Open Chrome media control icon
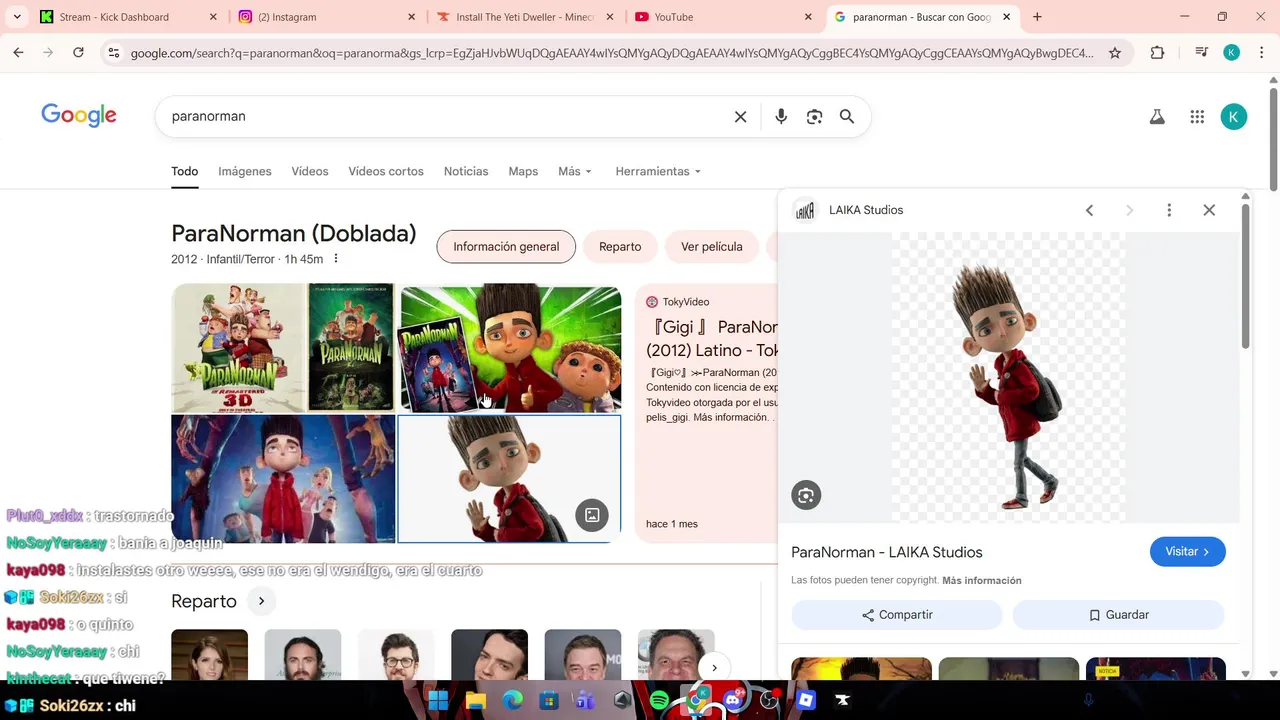 [x=1202, y=53]
